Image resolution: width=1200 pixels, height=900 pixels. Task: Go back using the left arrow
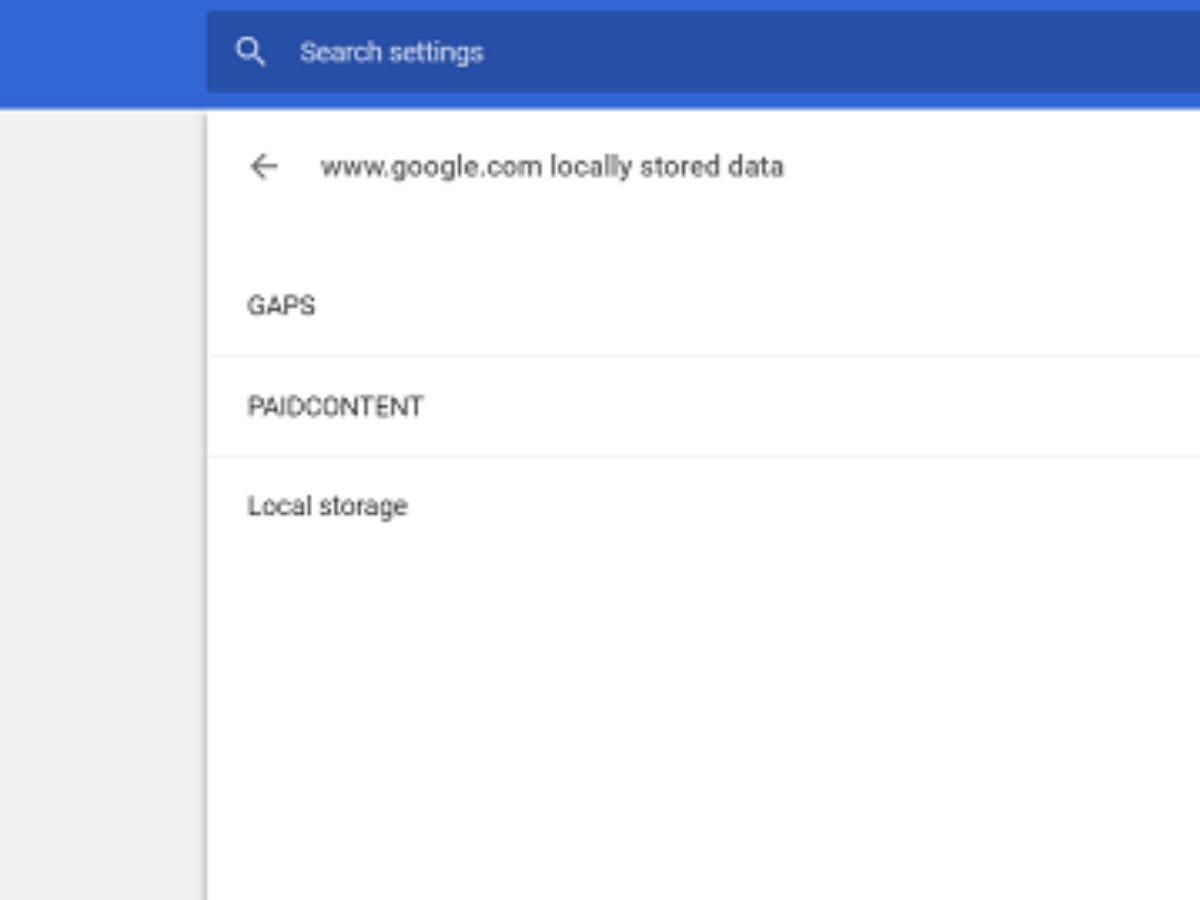(x=264, y=166)
